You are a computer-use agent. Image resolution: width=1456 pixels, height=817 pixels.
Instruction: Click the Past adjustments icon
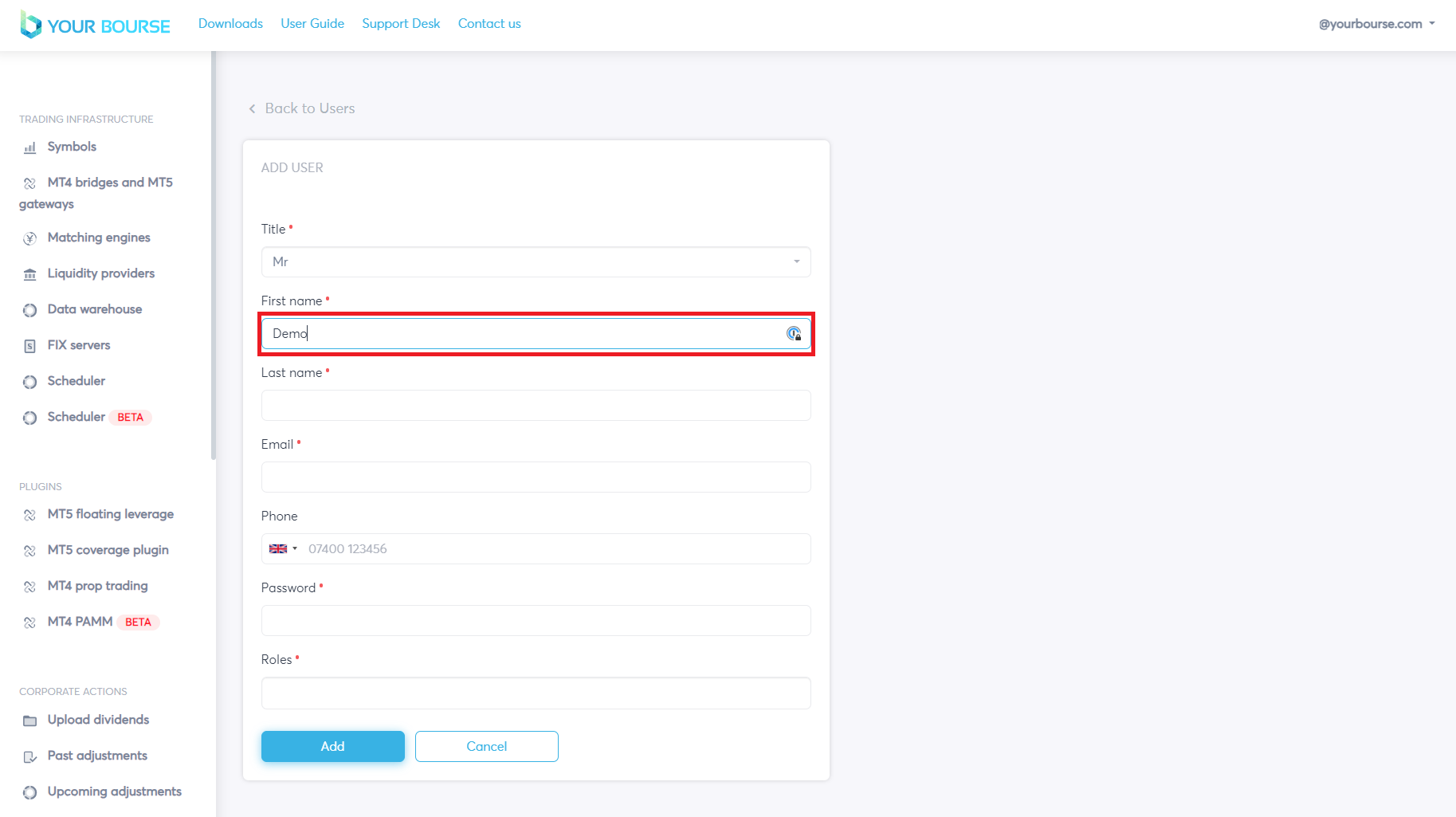click(29, 756)
